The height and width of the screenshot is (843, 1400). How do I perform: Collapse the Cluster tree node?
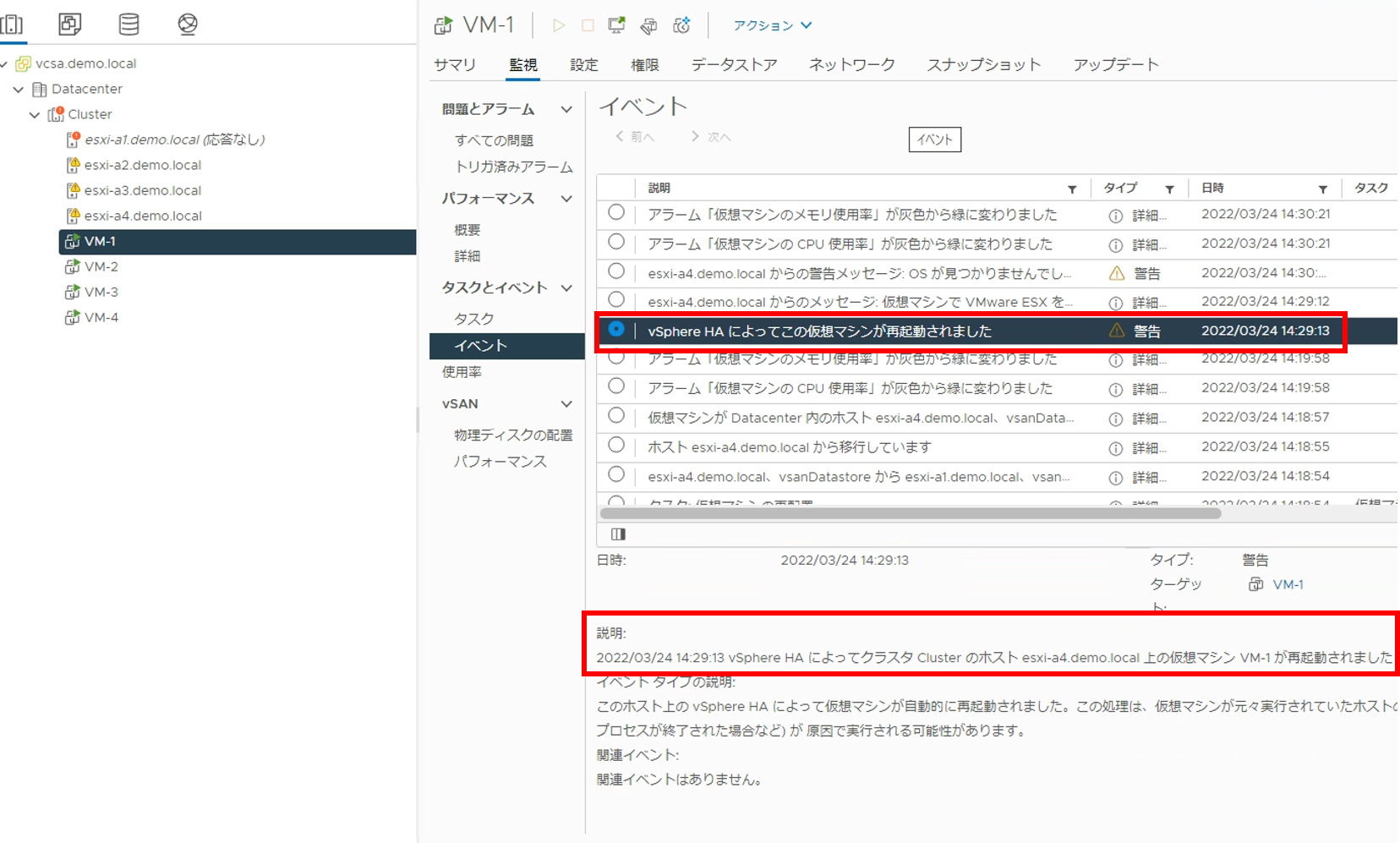point(35,114)
